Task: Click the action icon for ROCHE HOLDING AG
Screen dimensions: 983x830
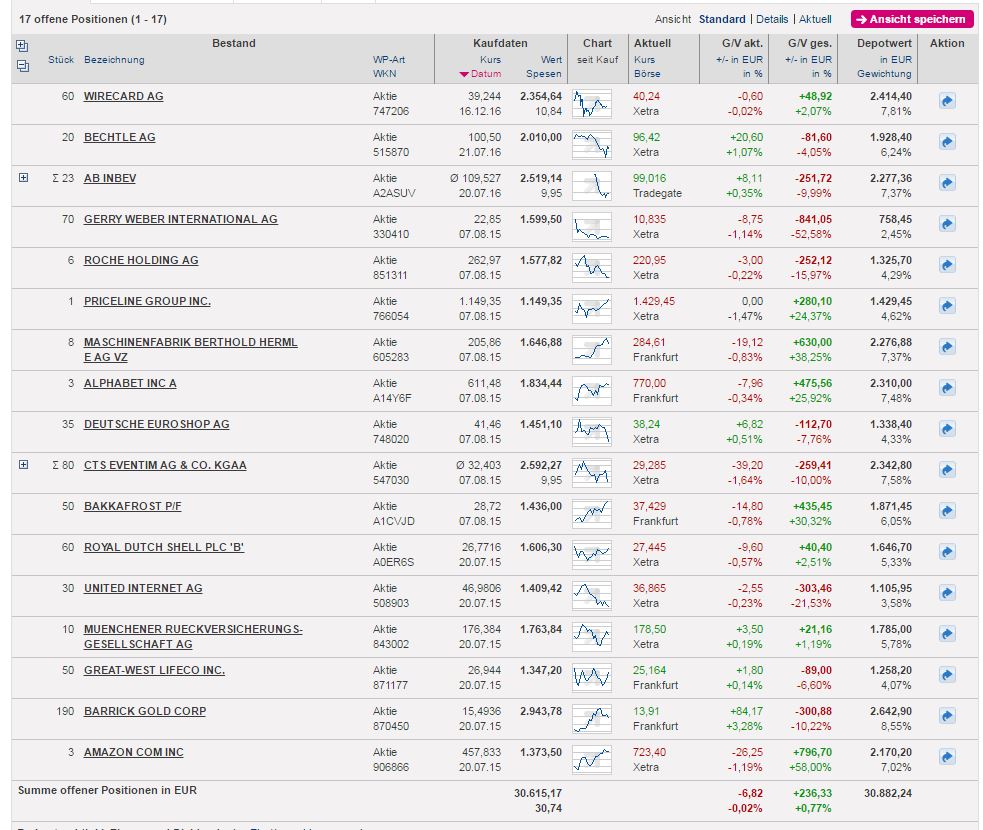Action: (947, 265)
